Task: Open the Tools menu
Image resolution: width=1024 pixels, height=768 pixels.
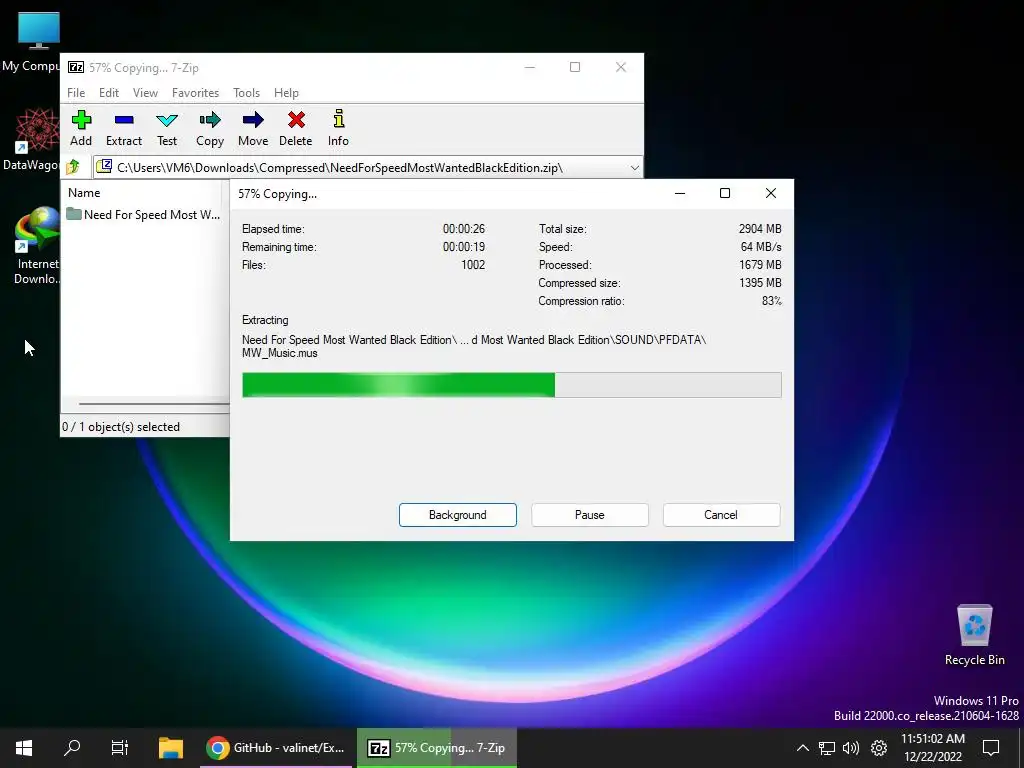Action: 246,93
